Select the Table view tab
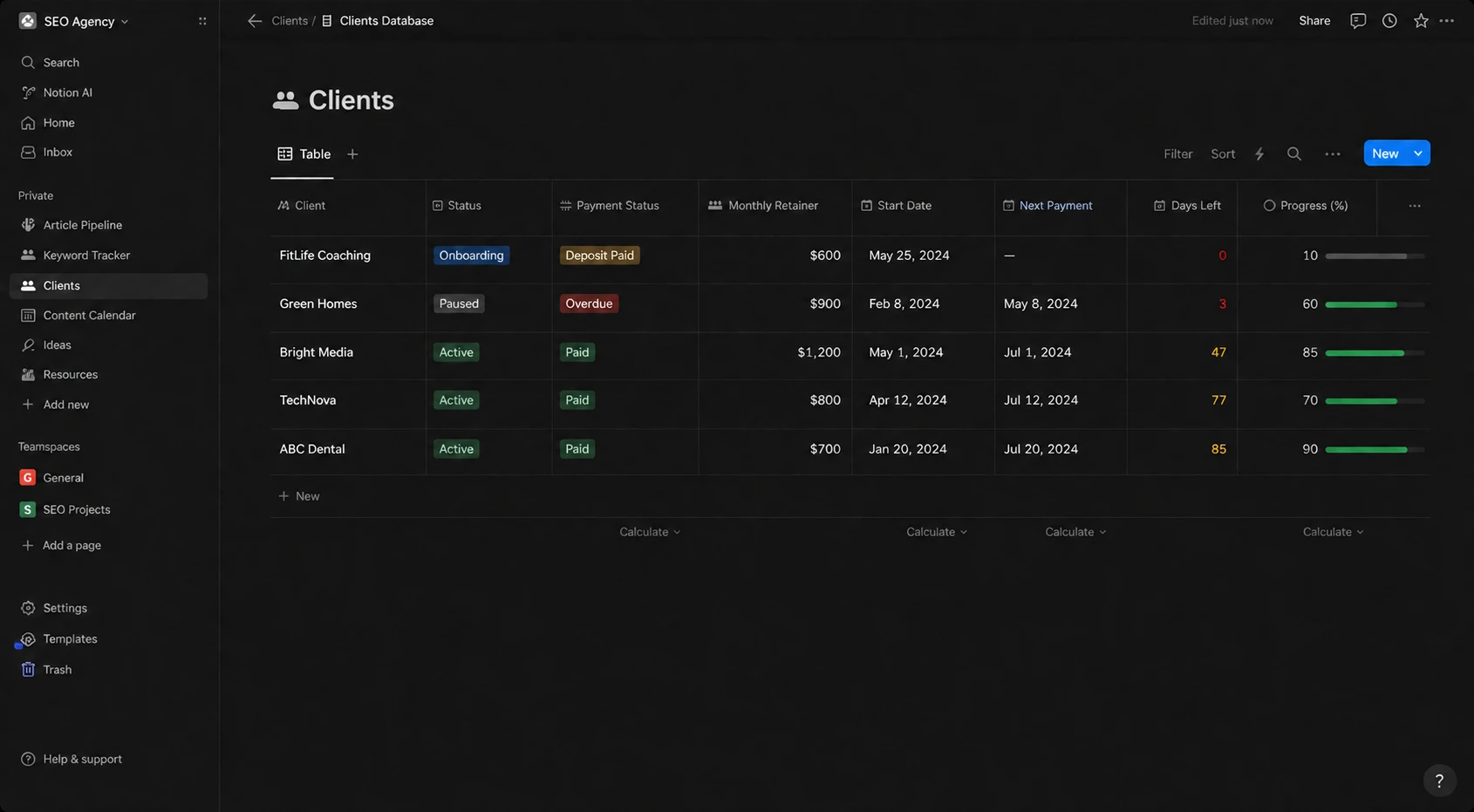The width and height of the screenshot is (1474, 812). point(304,154)
